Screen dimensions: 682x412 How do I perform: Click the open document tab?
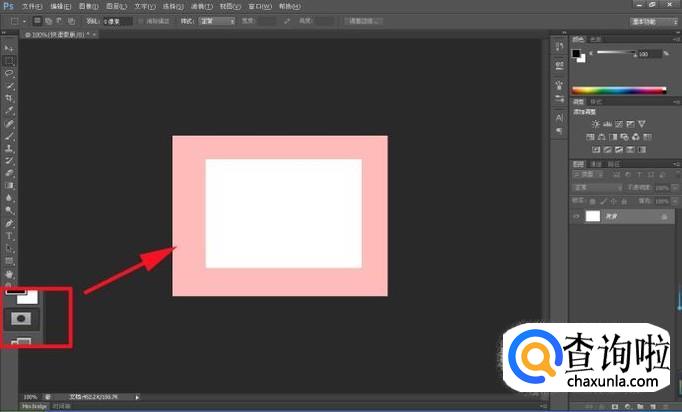pyautogui.click(x=58, y=34)
